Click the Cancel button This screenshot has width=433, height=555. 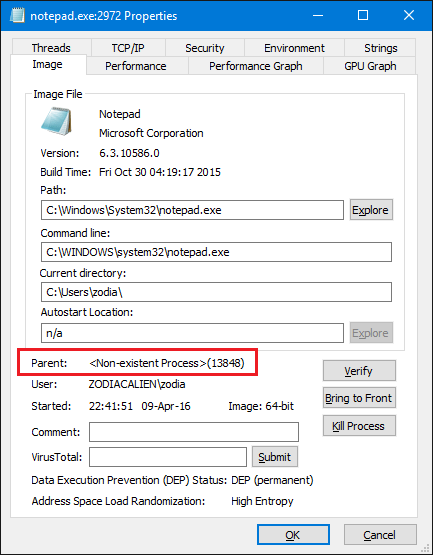[380, 535]
